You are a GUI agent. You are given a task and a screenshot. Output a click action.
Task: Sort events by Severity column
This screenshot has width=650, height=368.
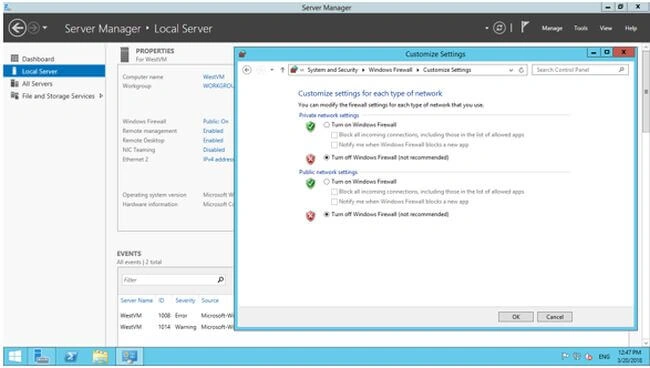[185, 300]
